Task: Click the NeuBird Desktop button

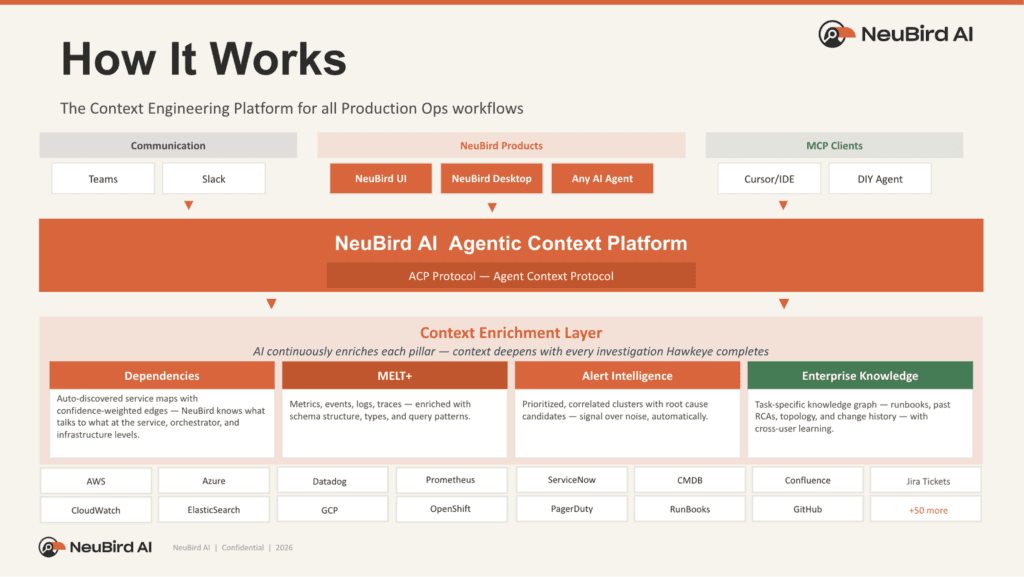Action: pyautogui.click(x=492, y=178)
